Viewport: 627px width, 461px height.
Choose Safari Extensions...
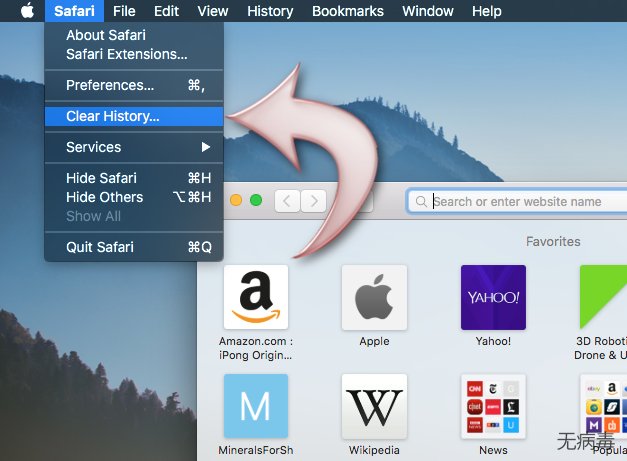134,54
